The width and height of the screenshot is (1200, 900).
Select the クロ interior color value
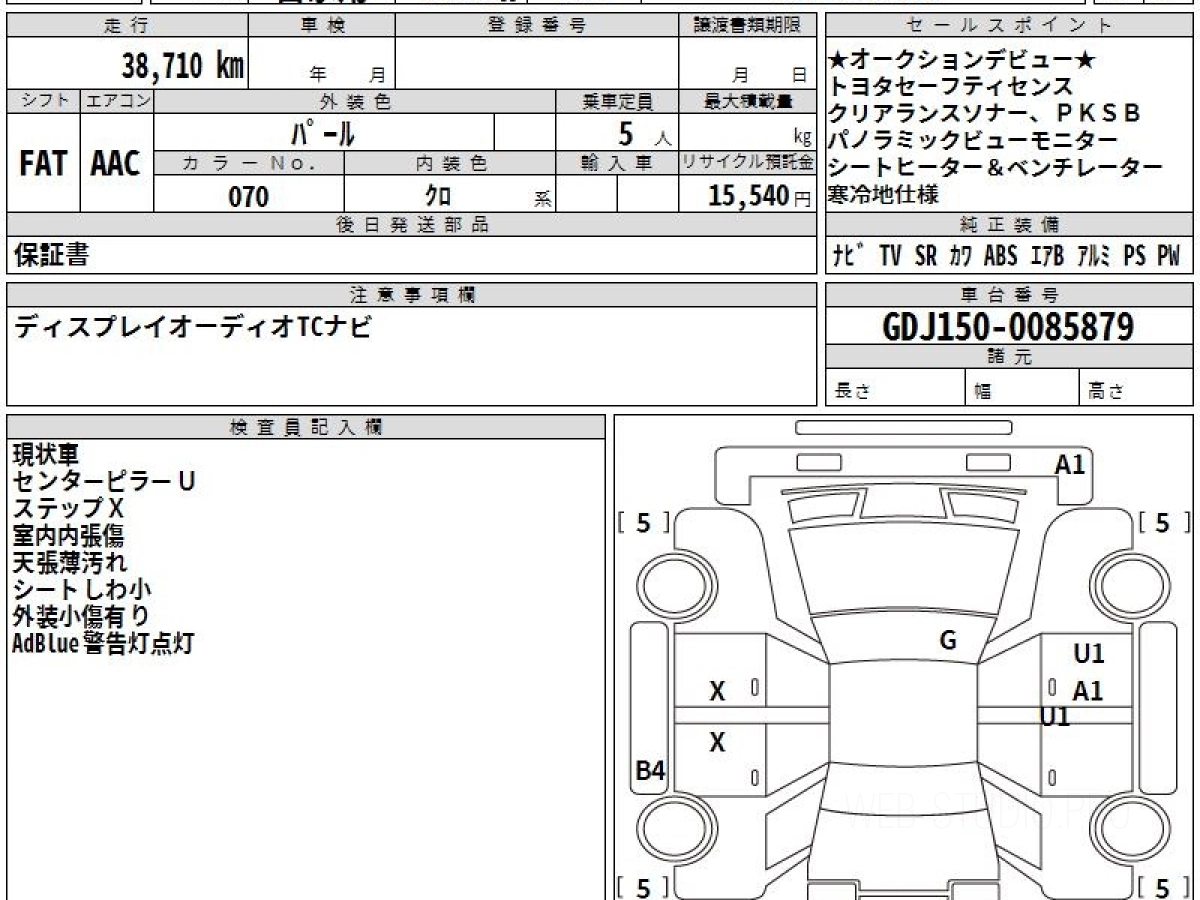coord(438,197)
